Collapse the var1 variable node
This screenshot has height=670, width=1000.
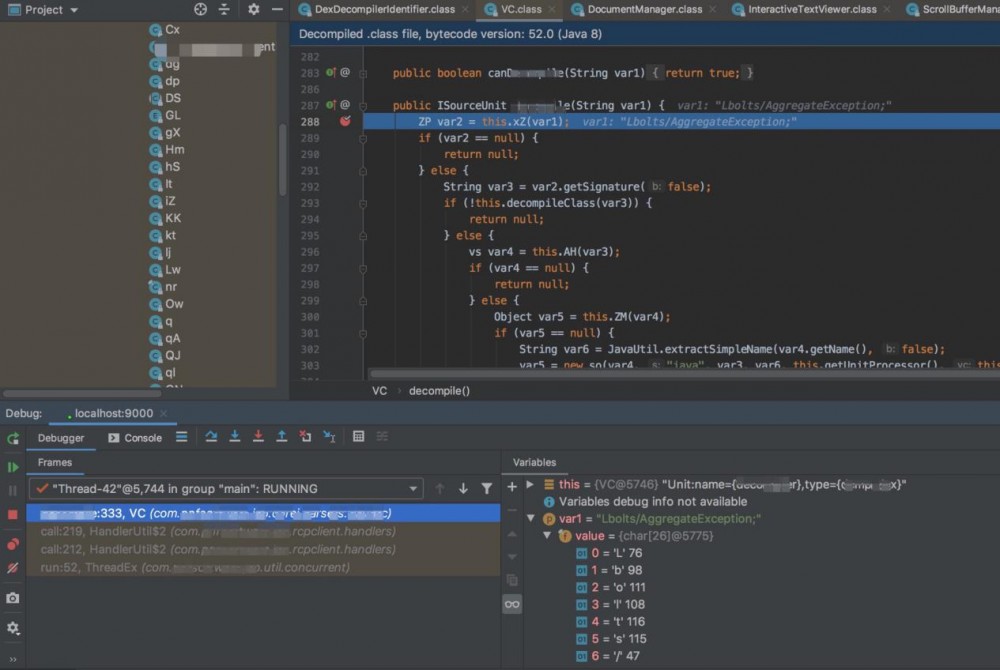[531, 519]
